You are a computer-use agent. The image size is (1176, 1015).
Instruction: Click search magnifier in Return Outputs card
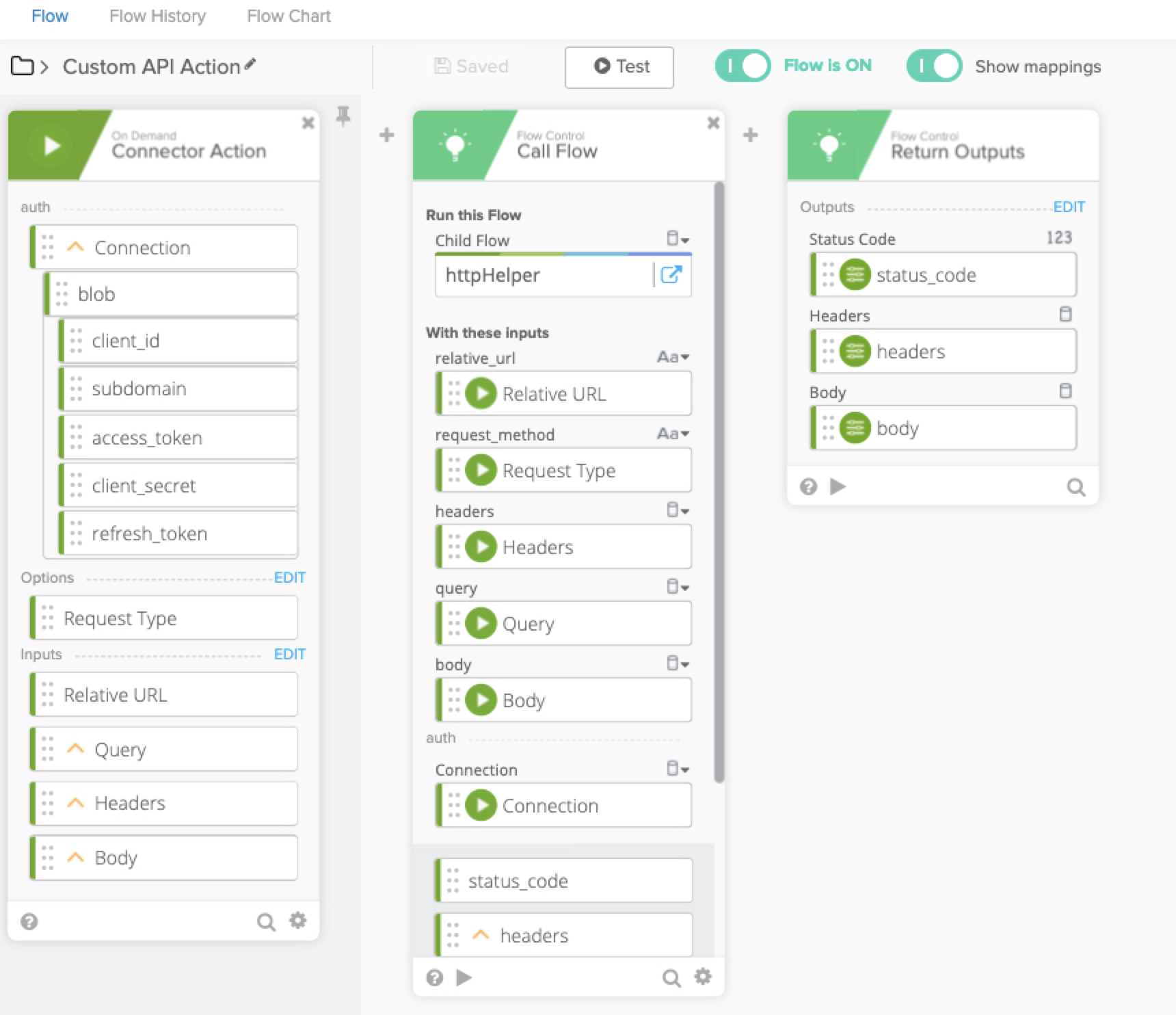click(1075, 487)
